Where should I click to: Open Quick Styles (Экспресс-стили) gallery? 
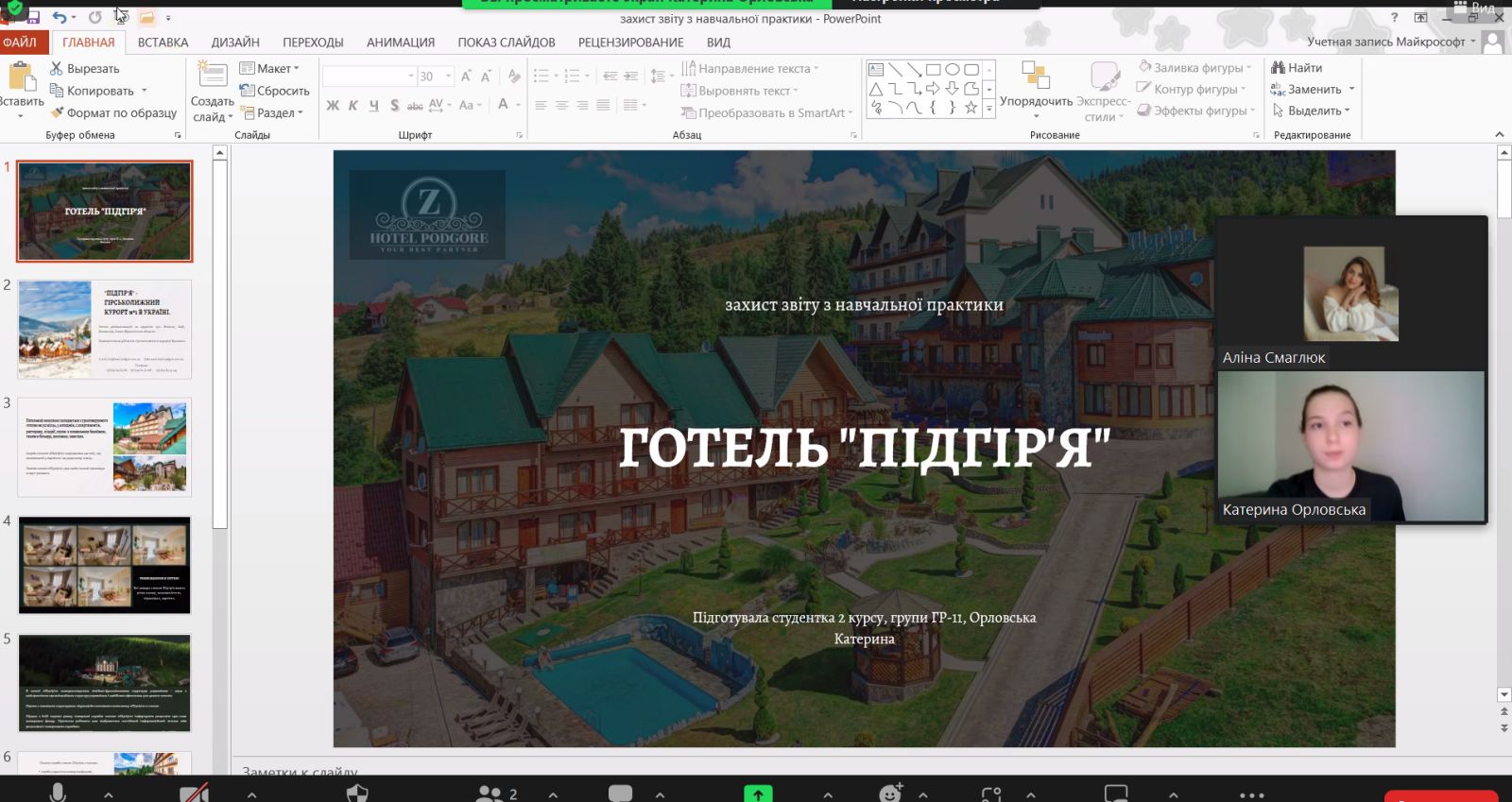coord(1103,91)
